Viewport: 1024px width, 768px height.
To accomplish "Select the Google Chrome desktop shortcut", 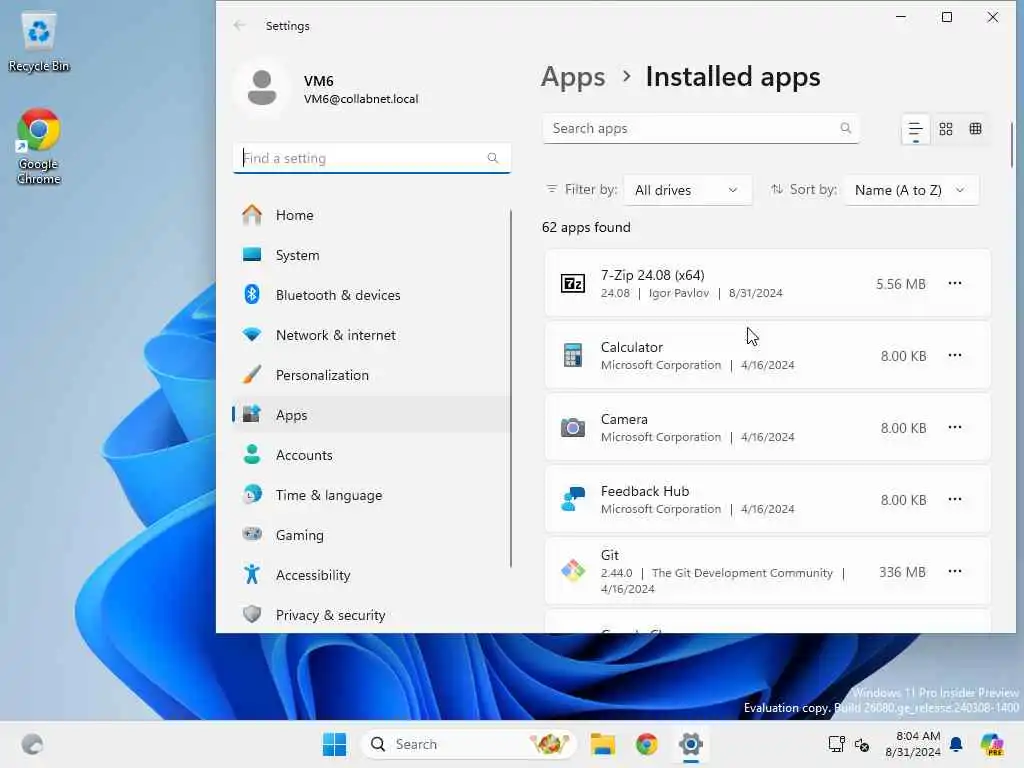I will click(39, 146).
